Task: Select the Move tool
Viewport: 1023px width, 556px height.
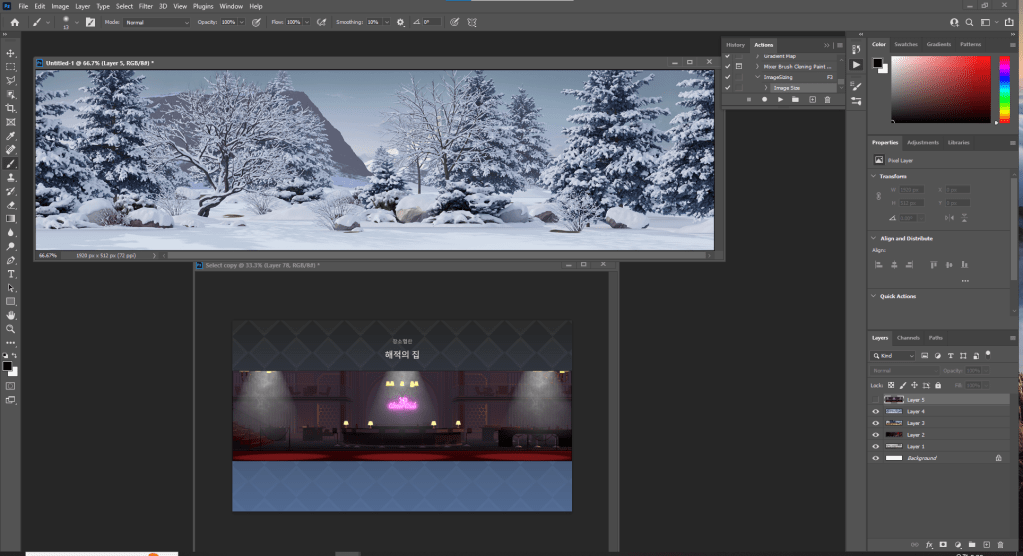Action: click(11, 53)
